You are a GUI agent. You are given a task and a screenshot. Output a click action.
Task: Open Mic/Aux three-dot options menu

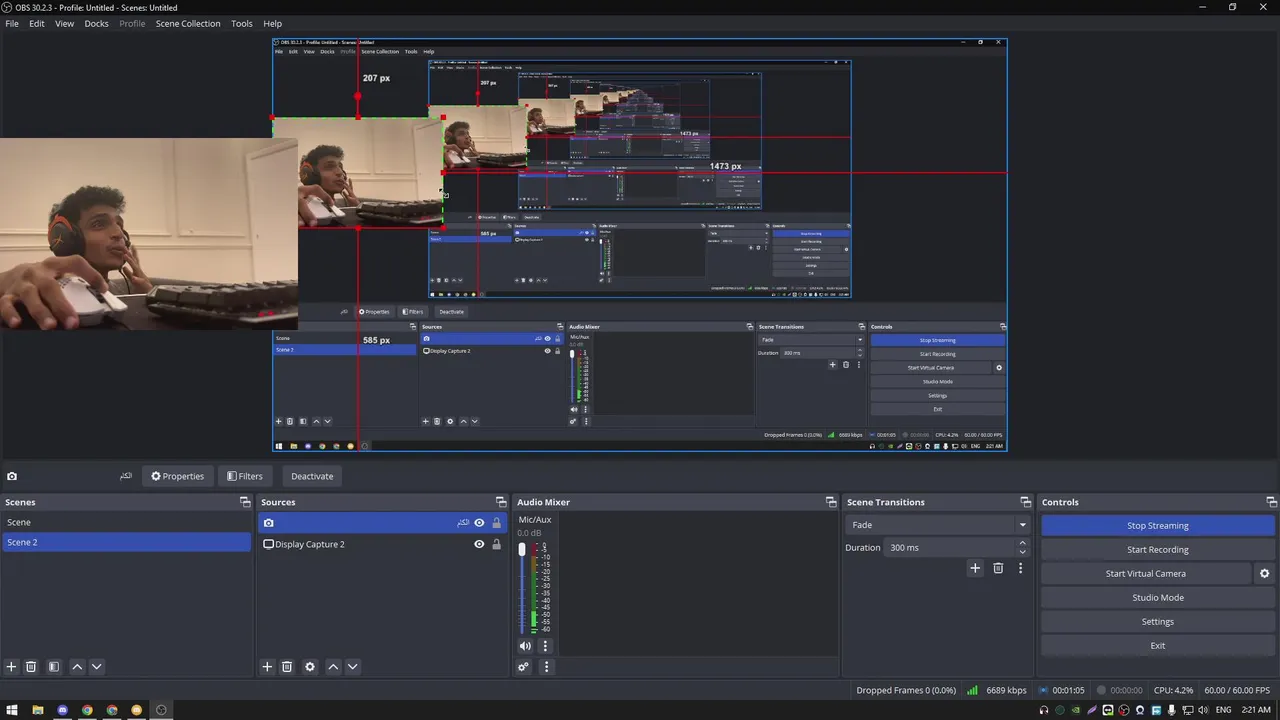[545, 646]
